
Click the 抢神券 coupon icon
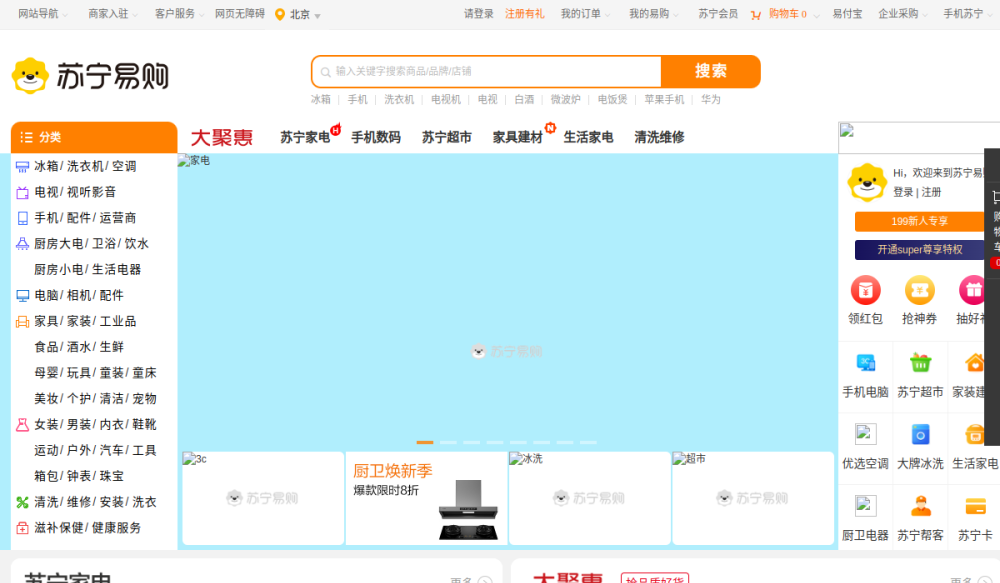tap(920, 290)
